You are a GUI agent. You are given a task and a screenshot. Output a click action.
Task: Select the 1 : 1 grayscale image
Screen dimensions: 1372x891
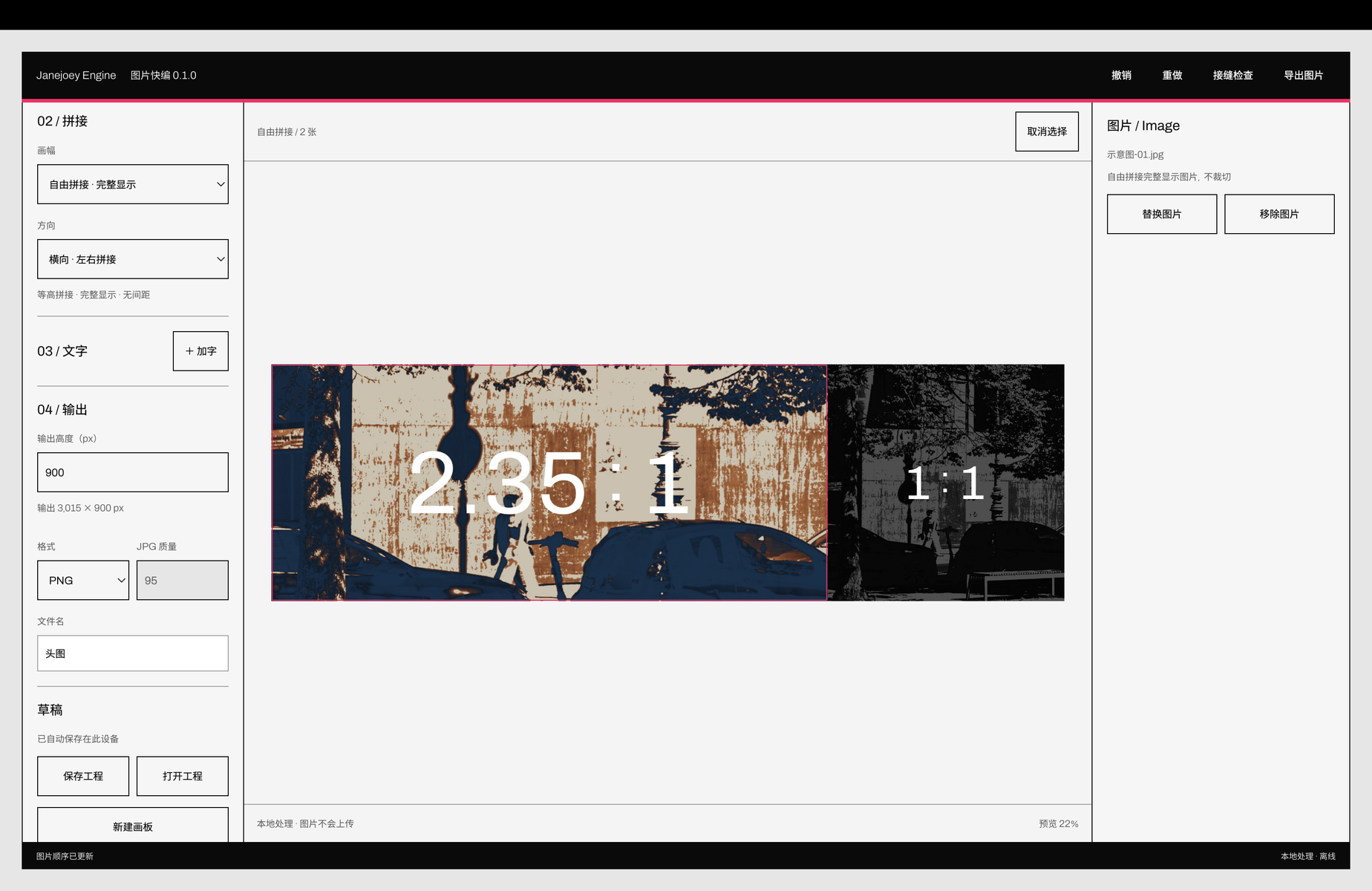pos(946,483)
